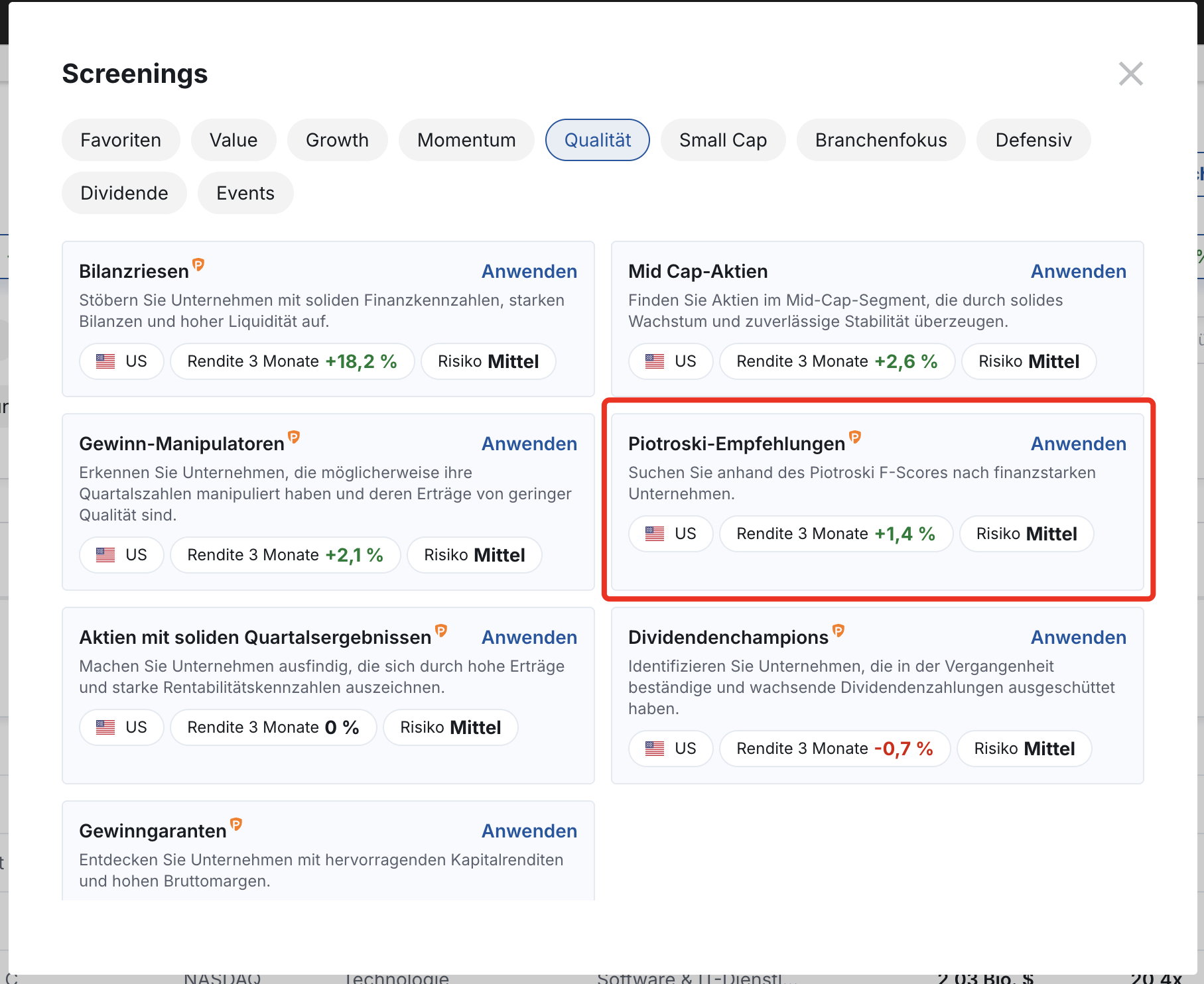
Task: Click the Piotroski F-Scores description text
Action: point(862,483)
